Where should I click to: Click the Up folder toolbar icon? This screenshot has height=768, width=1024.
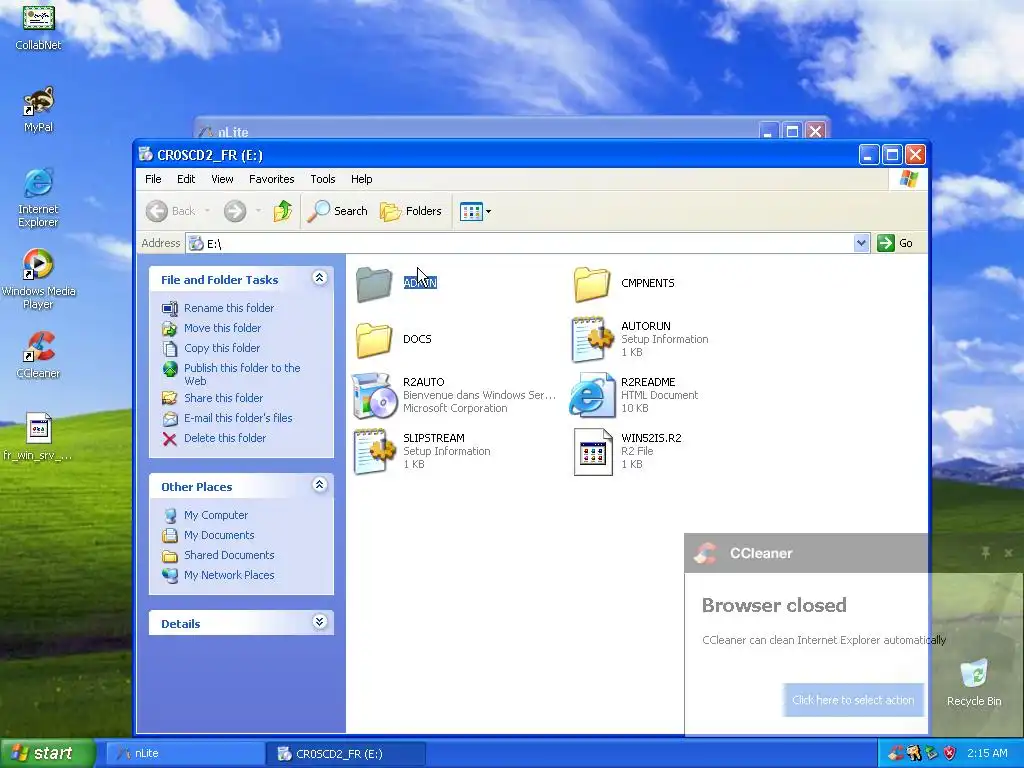[282, 211]
